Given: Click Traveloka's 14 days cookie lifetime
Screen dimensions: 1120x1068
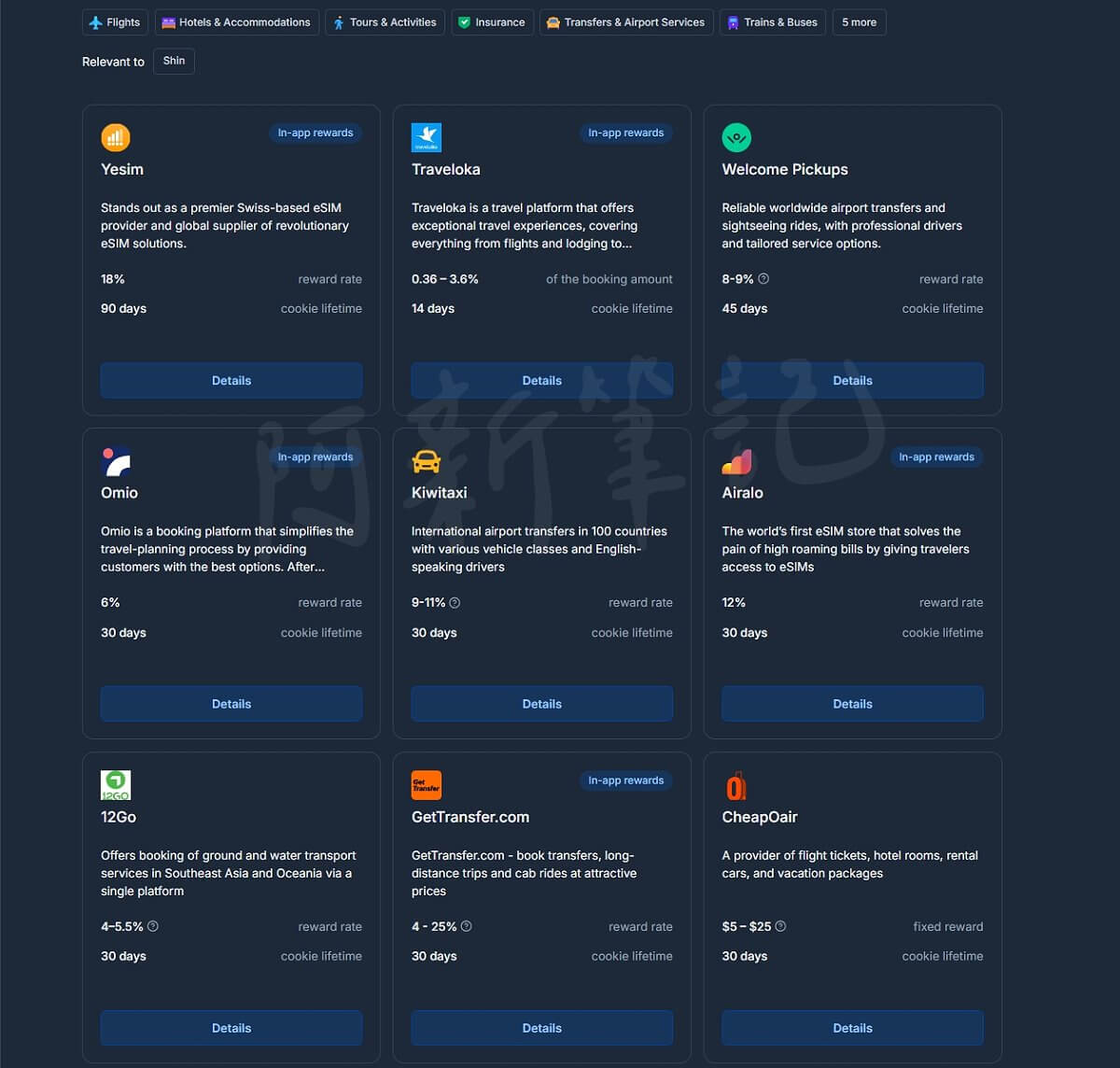Looking at the screenshot, I should (433, 308).
